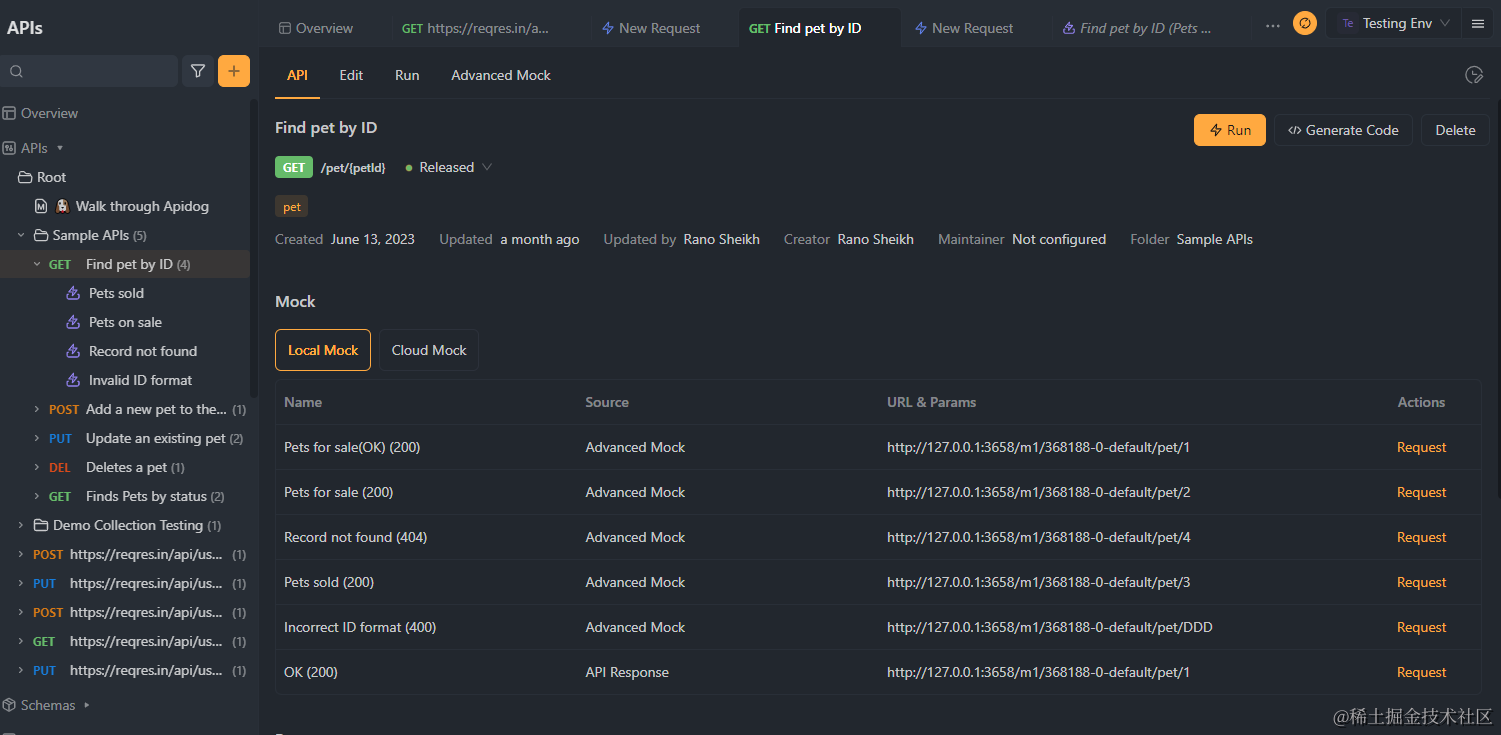Click the filter icon in APIs sidebar
This screenshot has width=1501, height=735.
click(197, 71)
